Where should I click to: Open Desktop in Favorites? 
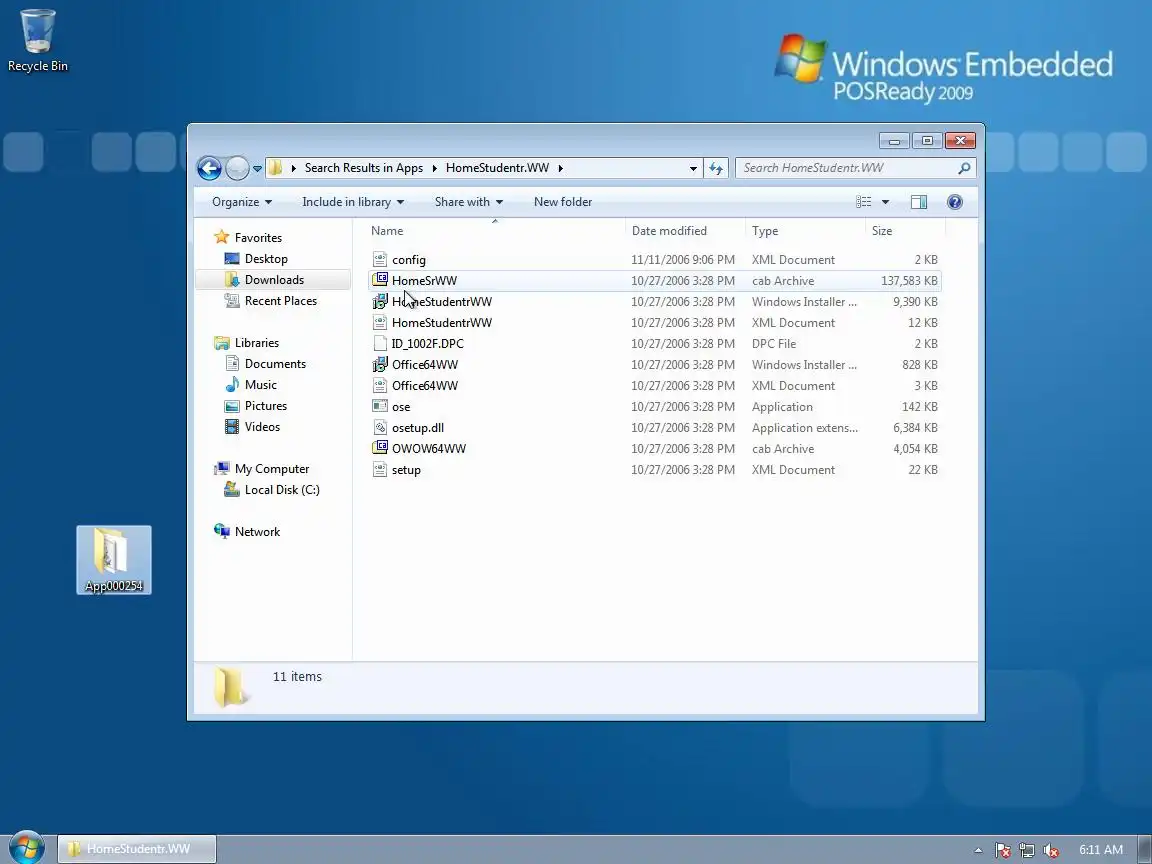(x=266, y=259)
